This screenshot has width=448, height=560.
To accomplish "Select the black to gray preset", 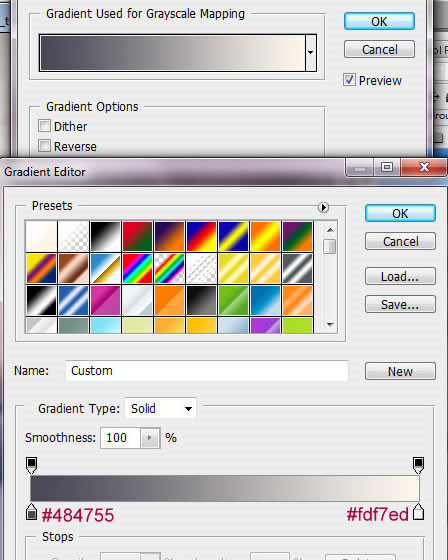I will point(201,300).
